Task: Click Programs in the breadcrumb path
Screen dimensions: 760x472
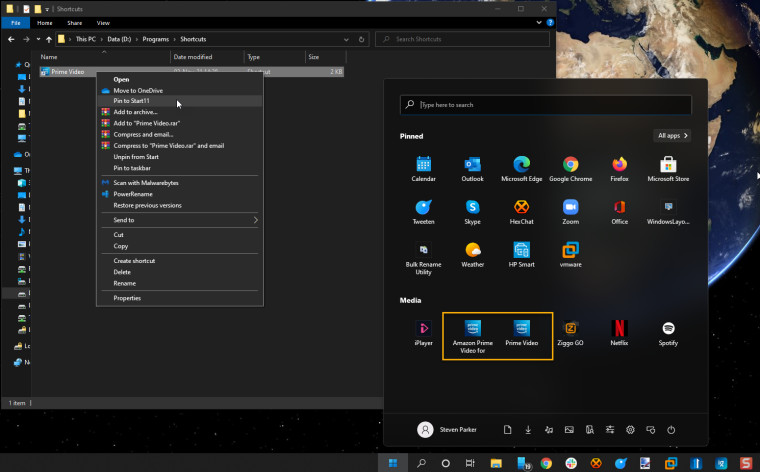Action: pyautogui.click(x=156, y=39)
